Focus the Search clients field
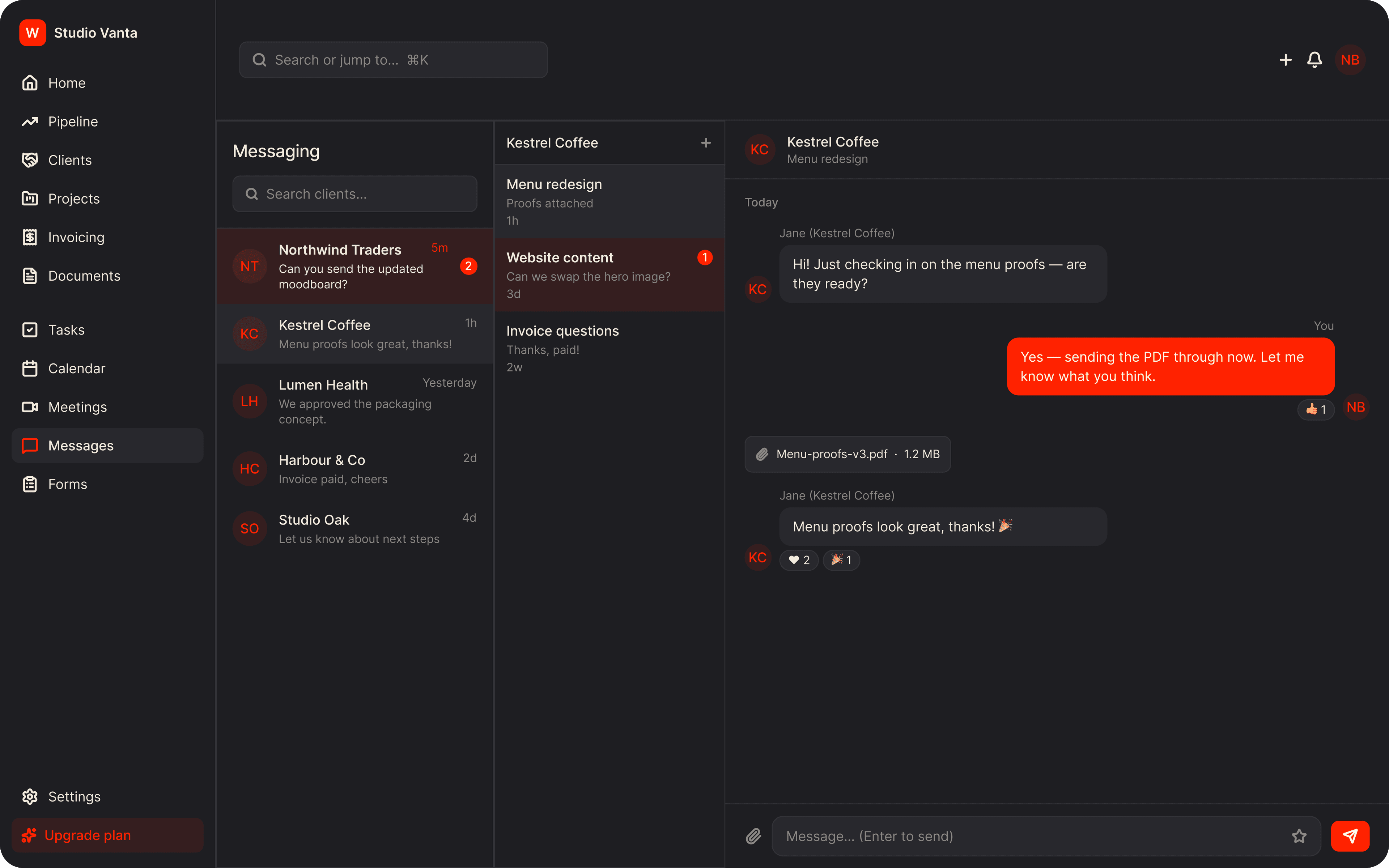 (x=355, y=194)
